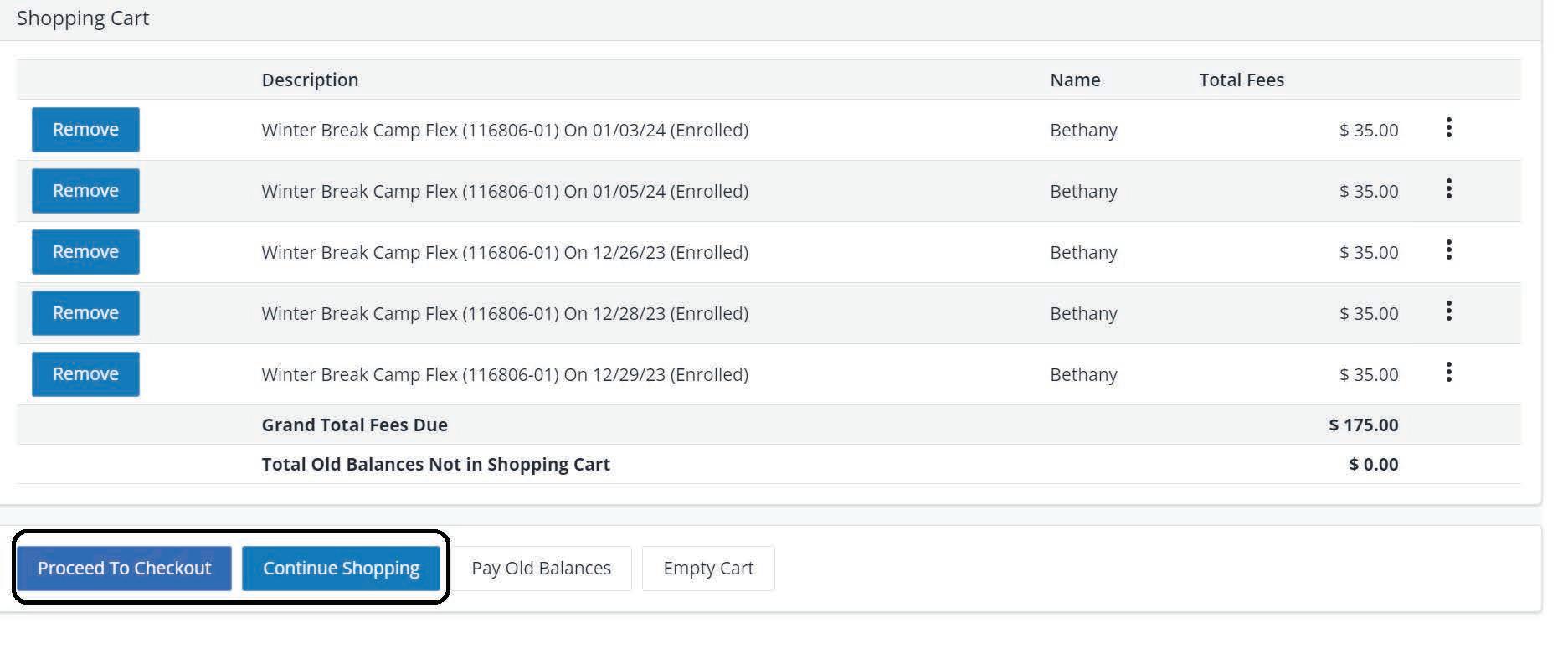This screenshot has width=1568, height=659.
Task: Click the Grand Total Fees Due amount
Action: [1363, 425]
